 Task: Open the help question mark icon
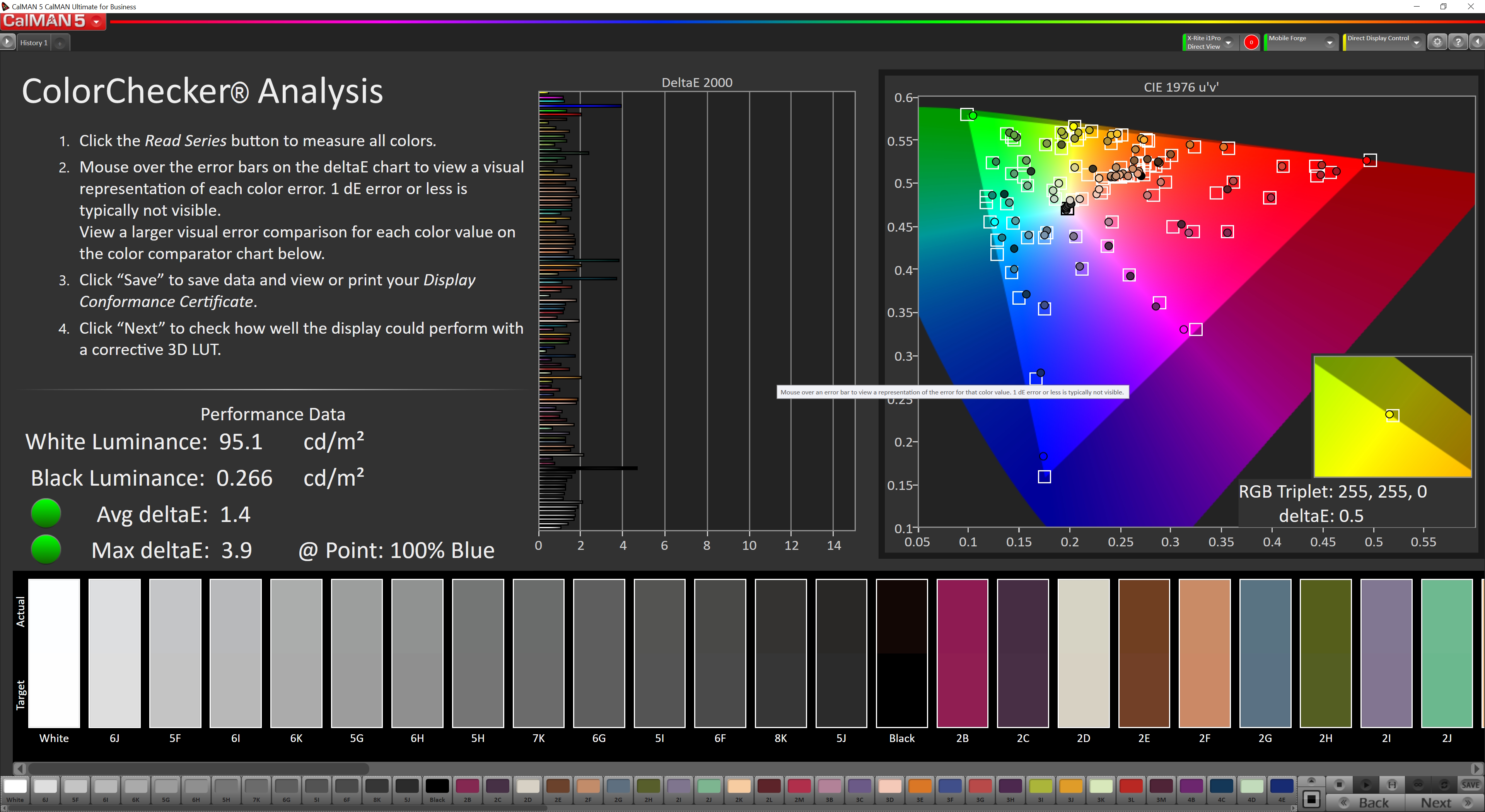click(1458, 42)
